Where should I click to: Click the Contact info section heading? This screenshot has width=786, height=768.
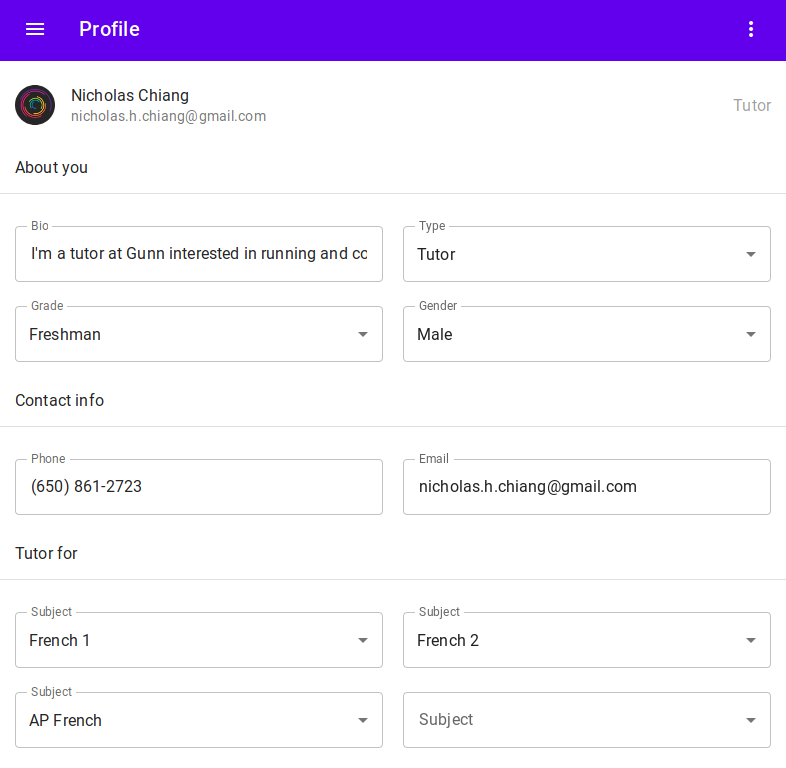coord(60,400)
